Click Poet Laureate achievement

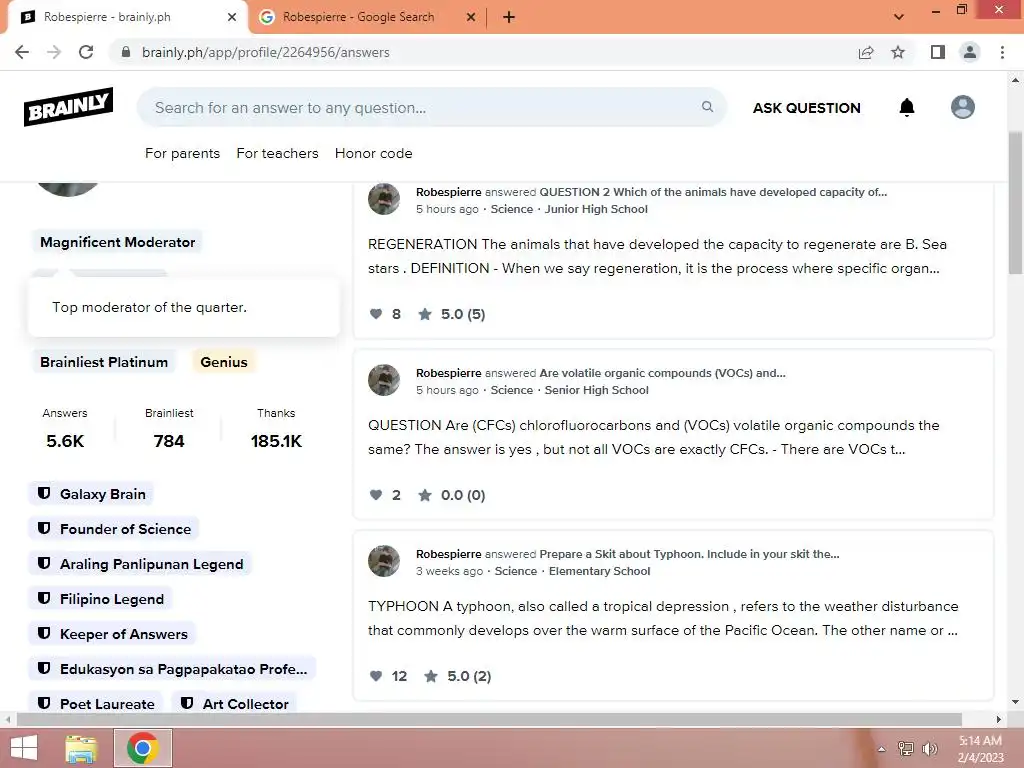95,704
